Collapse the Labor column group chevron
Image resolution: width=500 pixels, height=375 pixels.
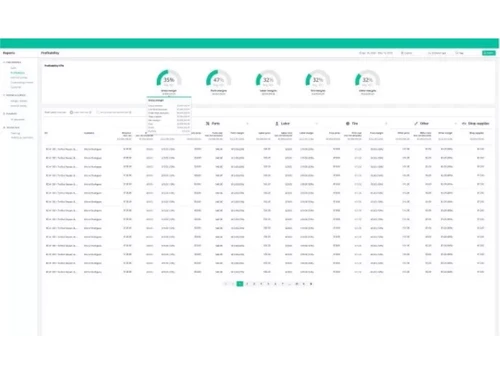coord(317,124)
